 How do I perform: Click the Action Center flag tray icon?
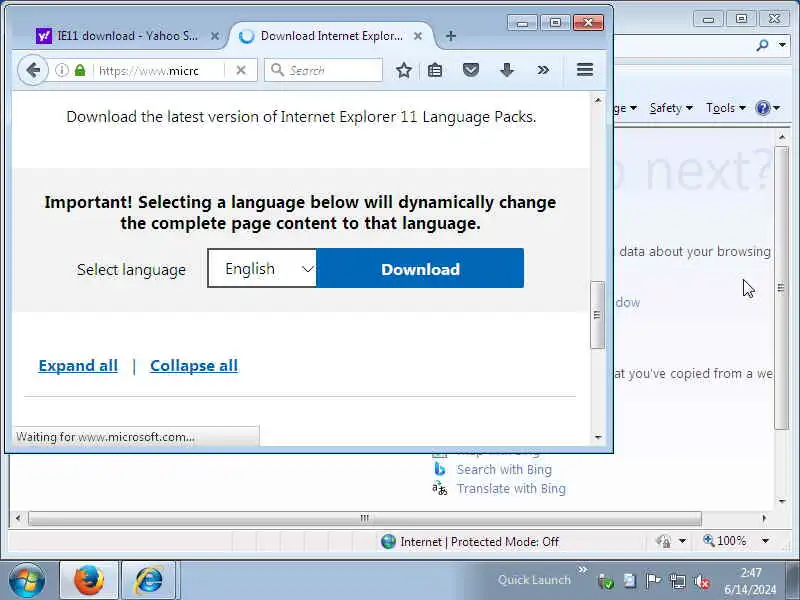[653, 581]
